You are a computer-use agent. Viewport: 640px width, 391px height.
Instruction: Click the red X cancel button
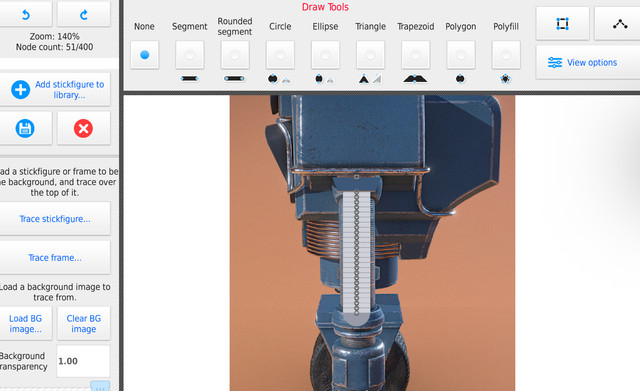pos(83,129)
